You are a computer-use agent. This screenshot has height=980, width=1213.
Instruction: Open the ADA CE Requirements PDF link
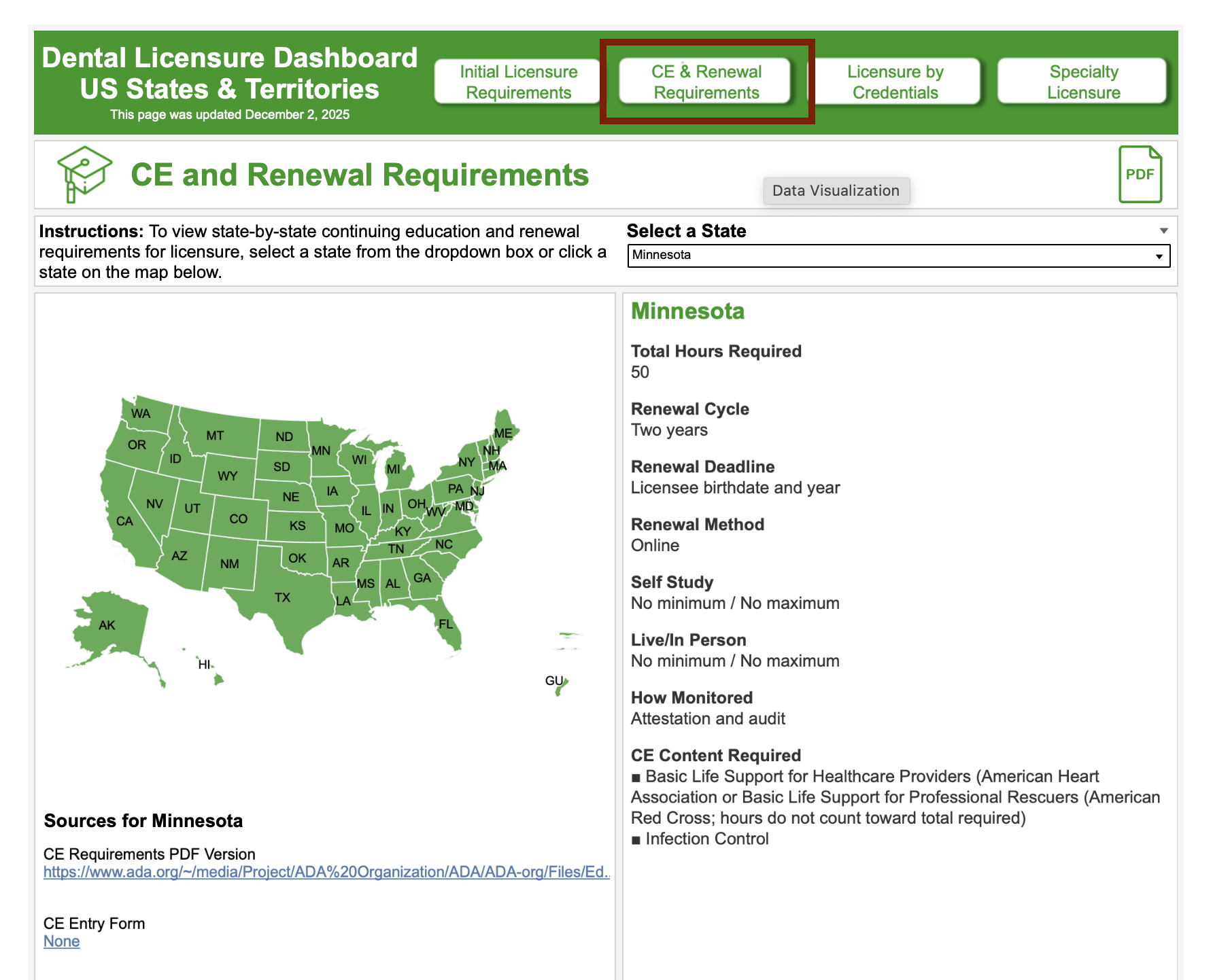[326, 872]
